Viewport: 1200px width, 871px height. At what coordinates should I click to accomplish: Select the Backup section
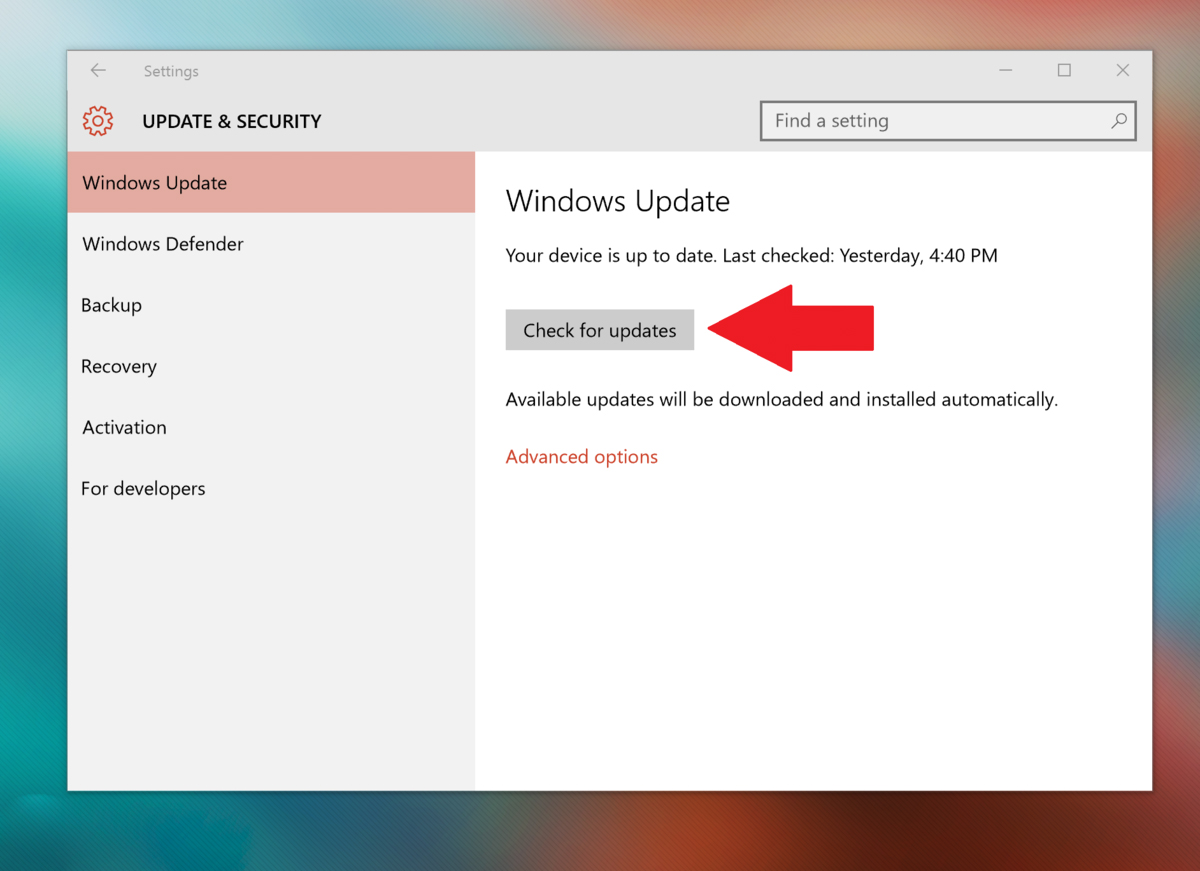pyautogui.click(x=111, y=305)
